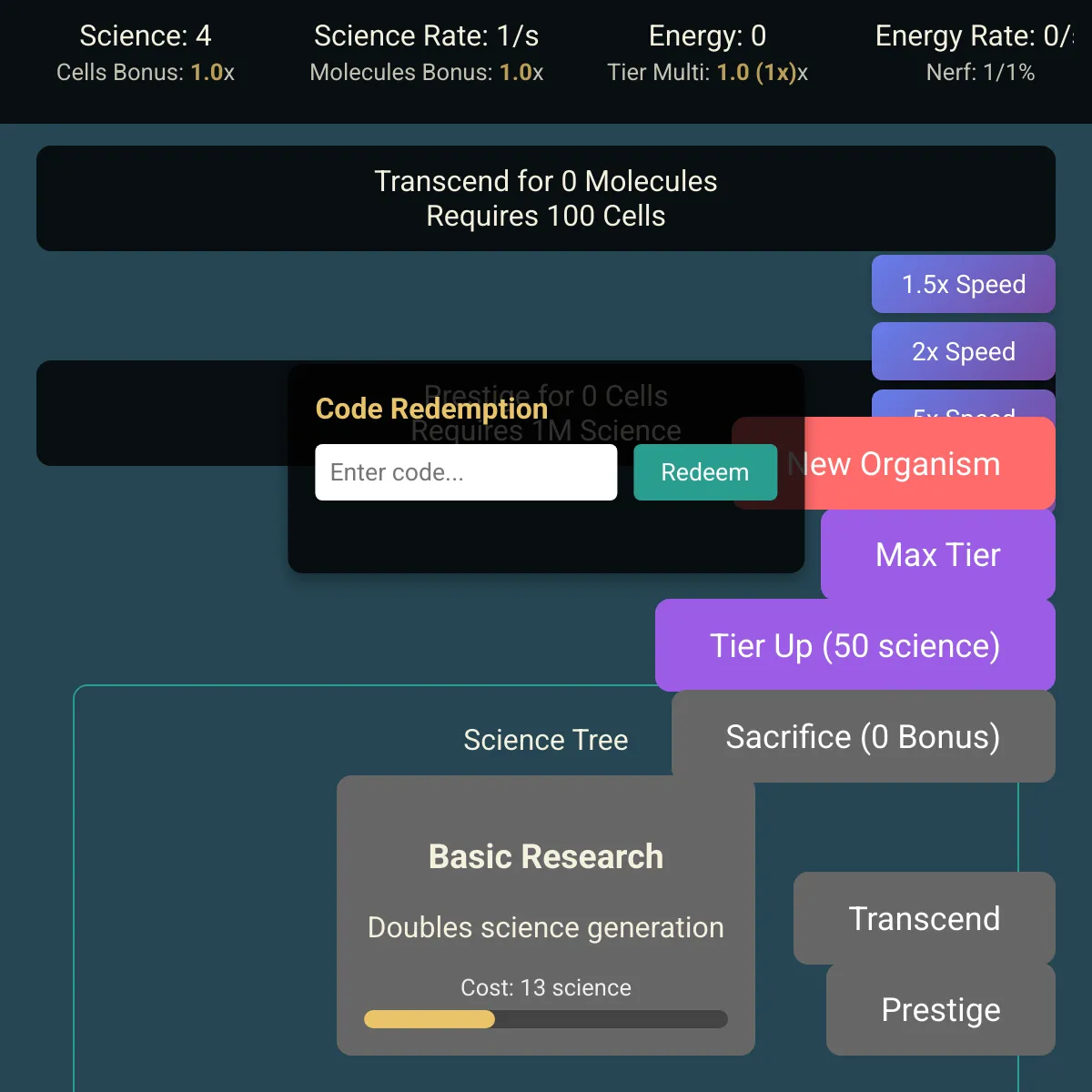
Task: Click the Science Rate: 1/s label
Action: click(427, 35)
